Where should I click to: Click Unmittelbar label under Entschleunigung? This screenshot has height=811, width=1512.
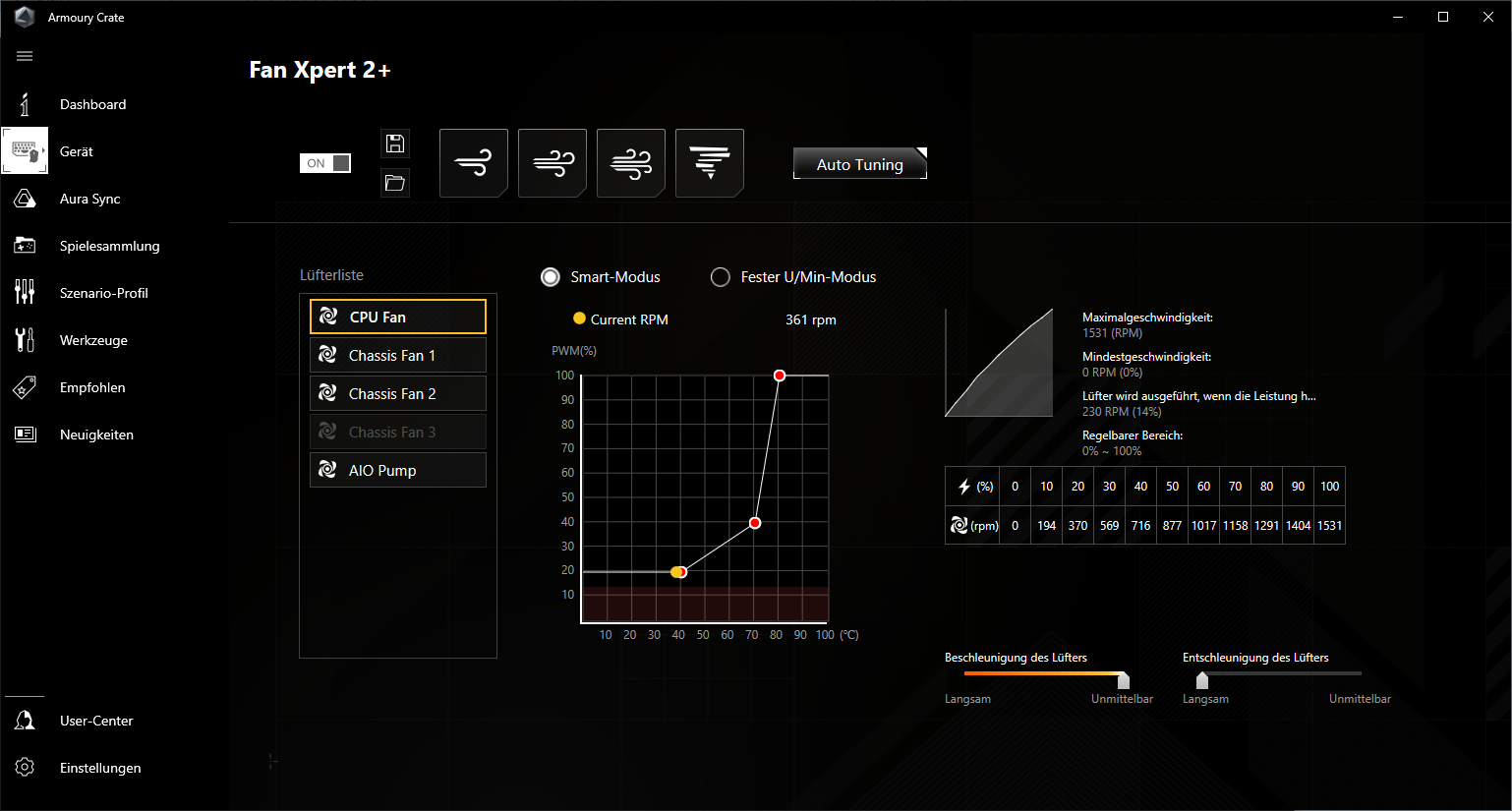(1360, 699)
